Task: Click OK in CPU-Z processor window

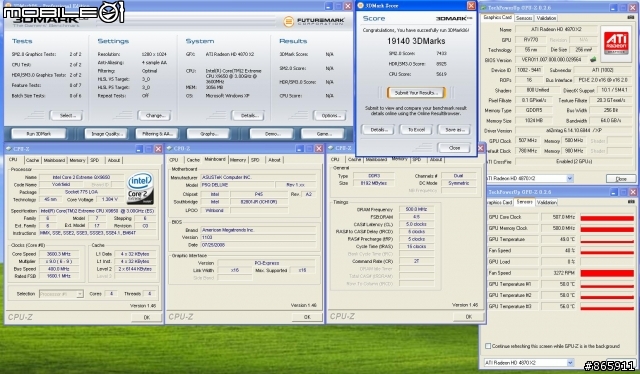Action: 147,317
